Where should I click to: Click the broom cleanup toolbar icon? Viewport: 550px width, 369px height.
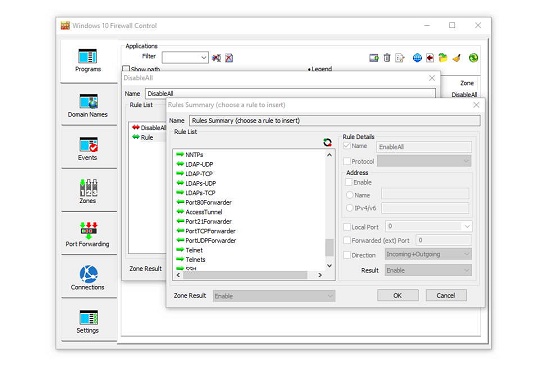[456, 58]
